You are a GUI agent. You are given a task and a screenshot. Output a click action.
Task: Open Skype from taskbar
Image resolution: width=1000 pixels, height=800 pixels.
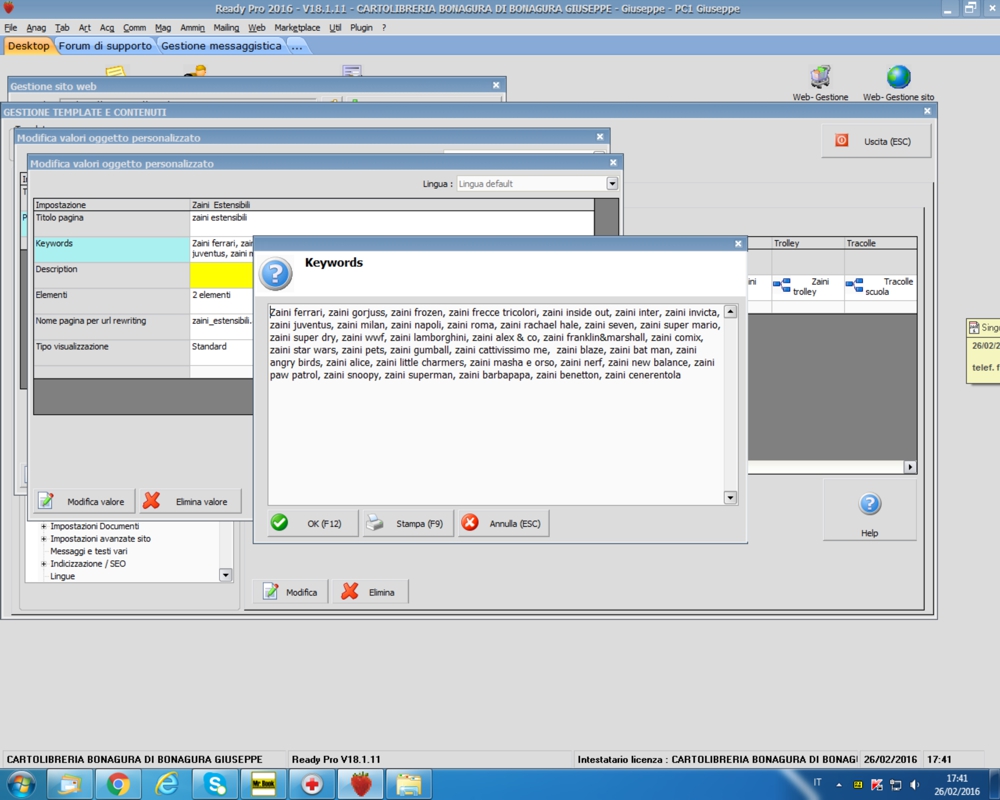click(216, 784)
